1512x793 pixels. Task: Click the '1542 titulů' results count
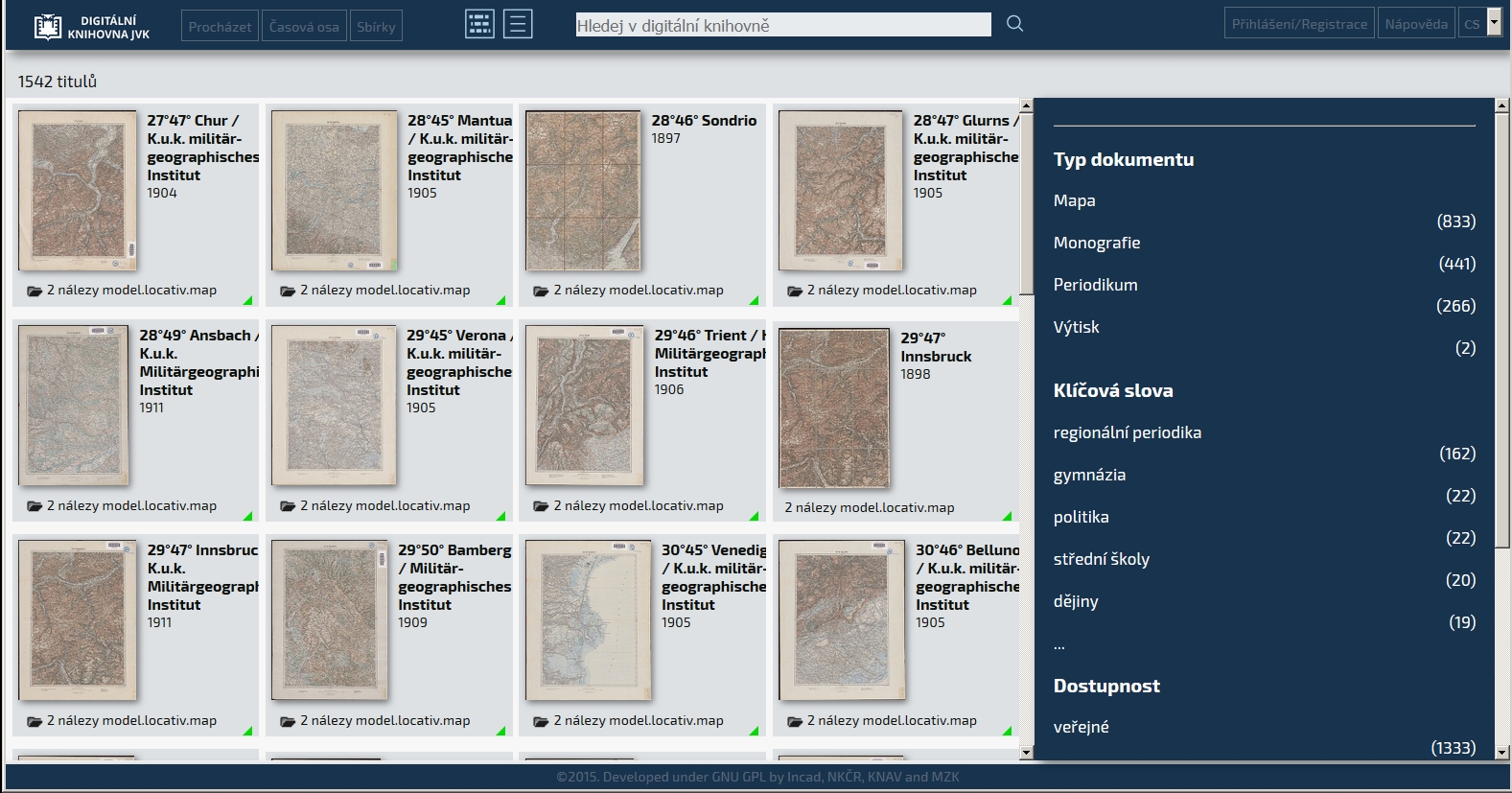[58, 82]
